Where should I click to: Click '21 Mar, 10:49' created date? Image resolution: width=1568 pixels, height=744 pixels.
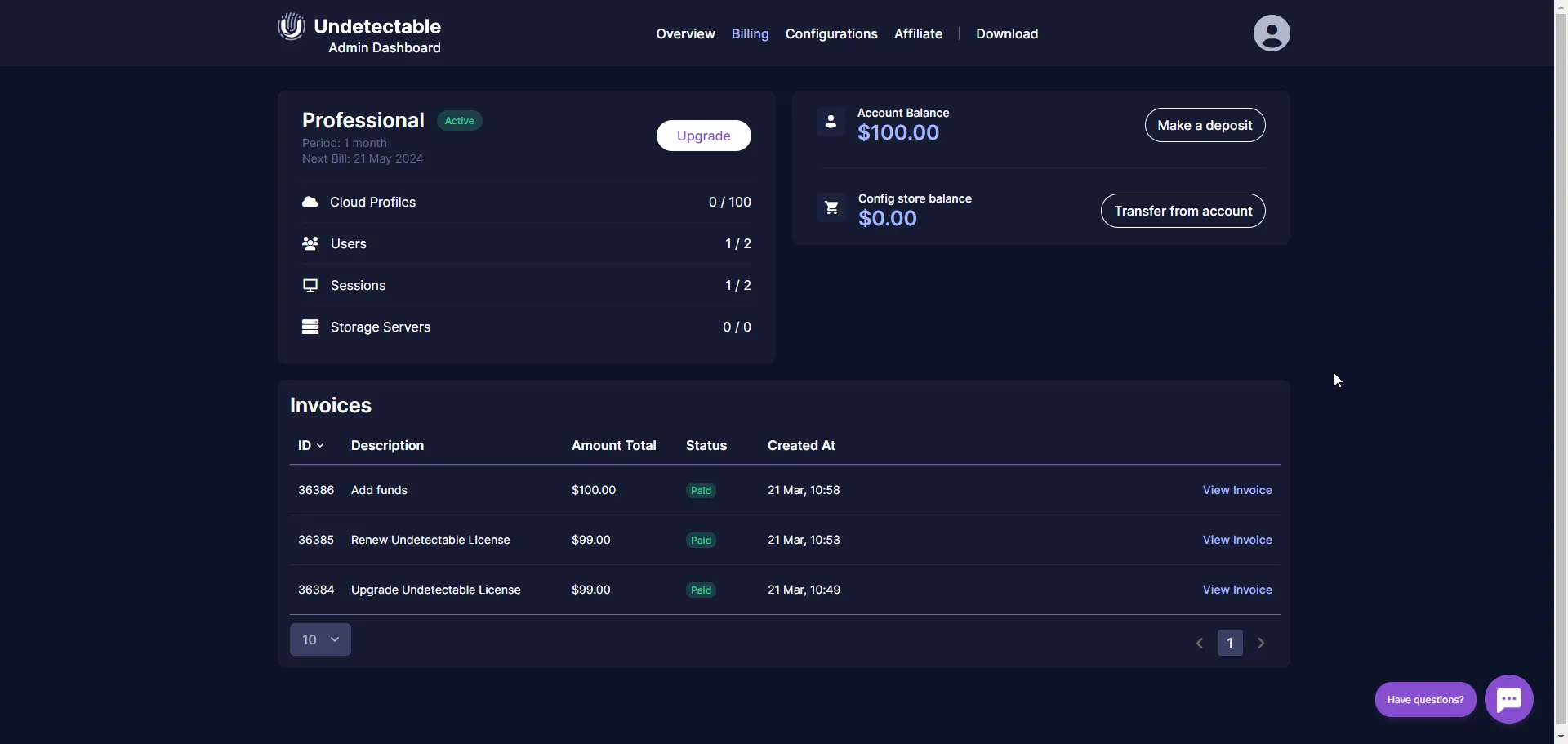(804, 590)
